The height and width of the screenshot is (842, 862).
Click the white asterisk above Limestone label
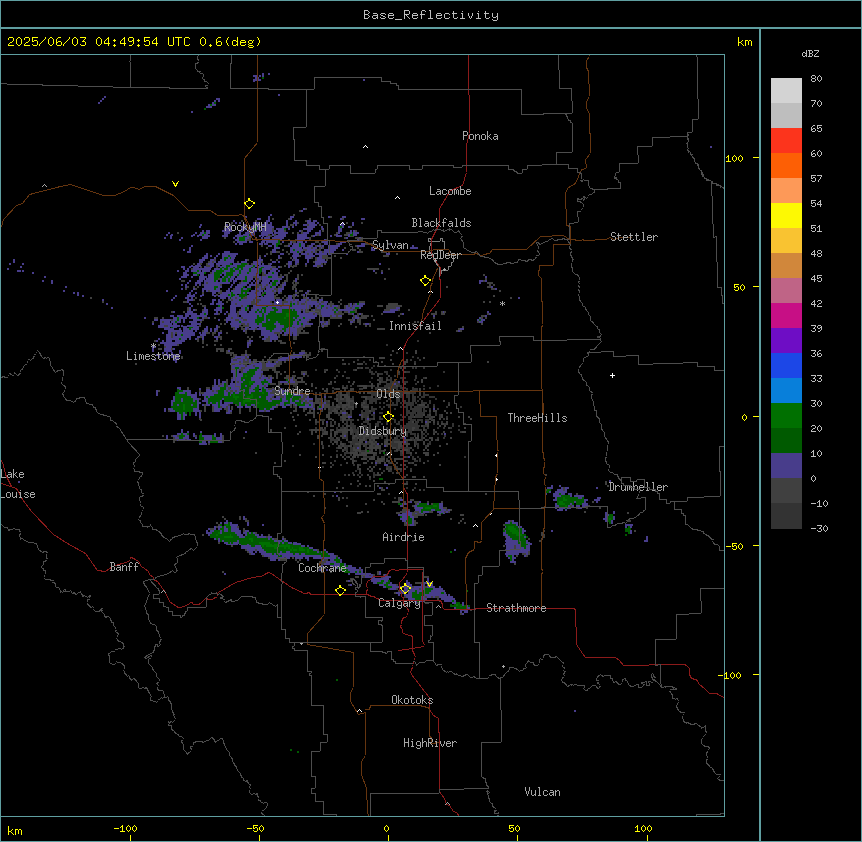coord(153,346)
